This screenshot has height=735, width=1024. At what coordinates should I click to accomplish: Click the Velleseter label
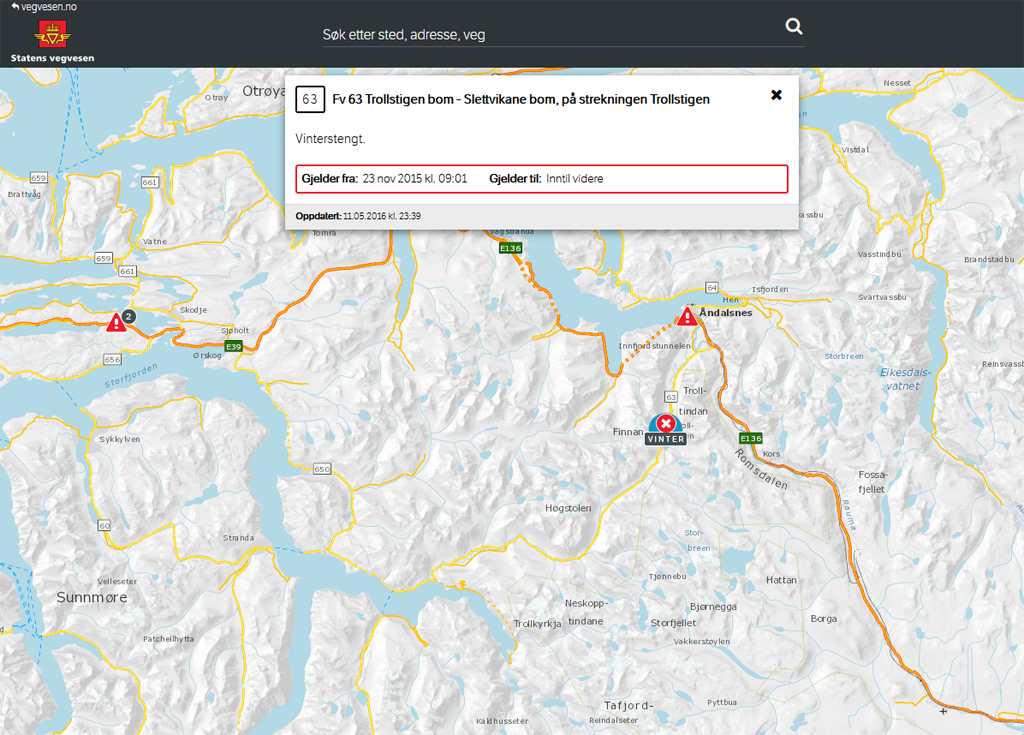pos(117,581)
